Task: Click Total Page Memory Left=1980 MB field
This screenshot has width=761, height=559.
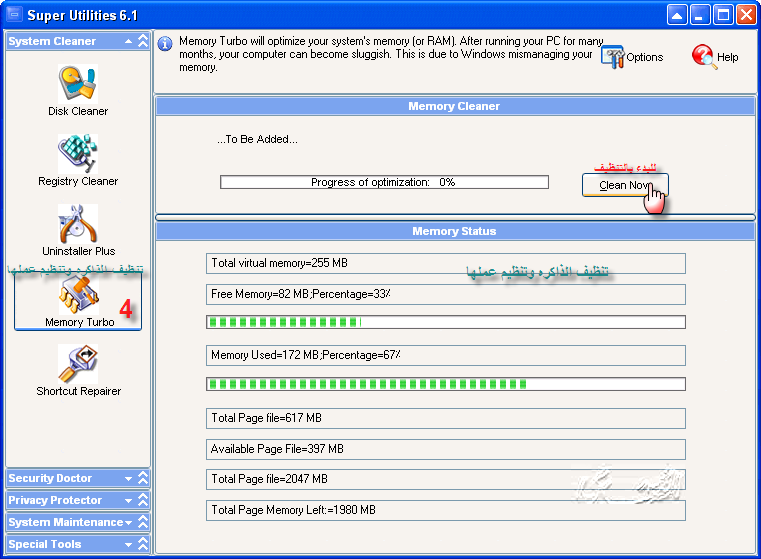Action: 446,510
